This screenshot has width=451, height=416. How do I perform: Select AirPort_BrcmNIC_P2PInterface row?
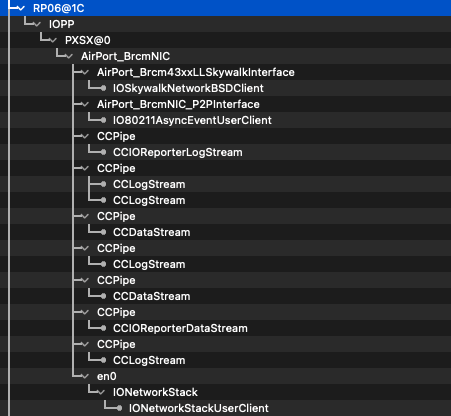click(225, 104)
